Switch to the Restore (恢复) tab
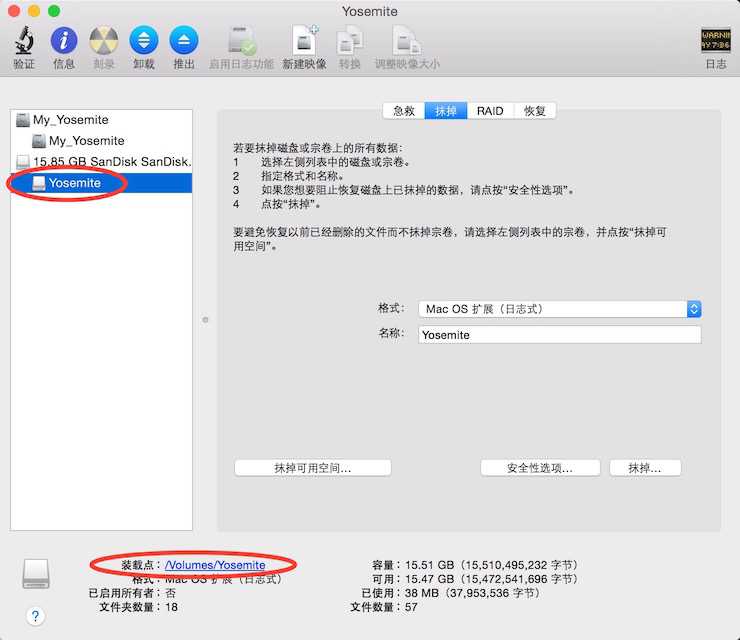This screenshot has width=740, height=640. [x=535, y=111]
